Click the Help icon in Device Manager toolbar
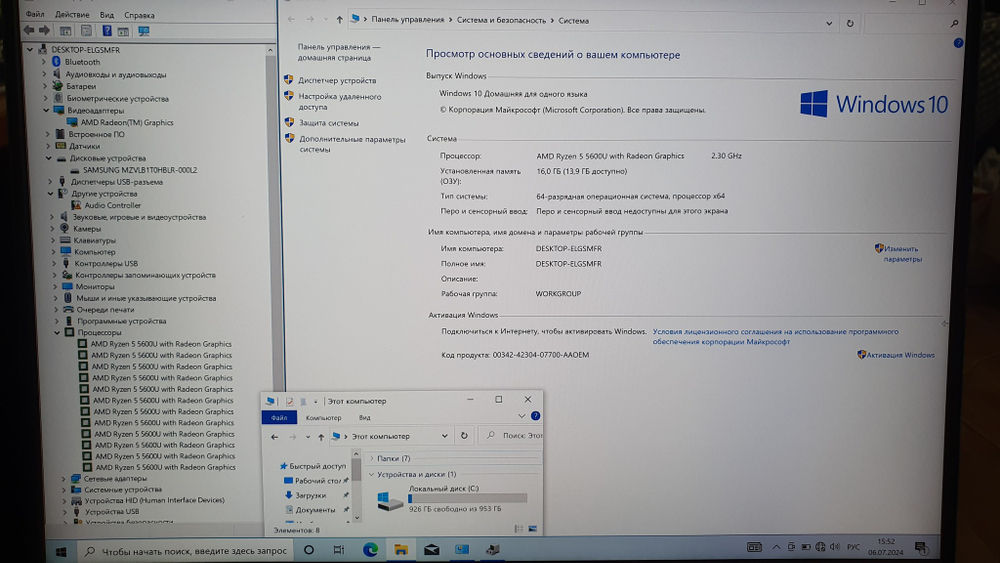Image resolution: width=1000 pixels, height=563 pixels. [107, 31]
